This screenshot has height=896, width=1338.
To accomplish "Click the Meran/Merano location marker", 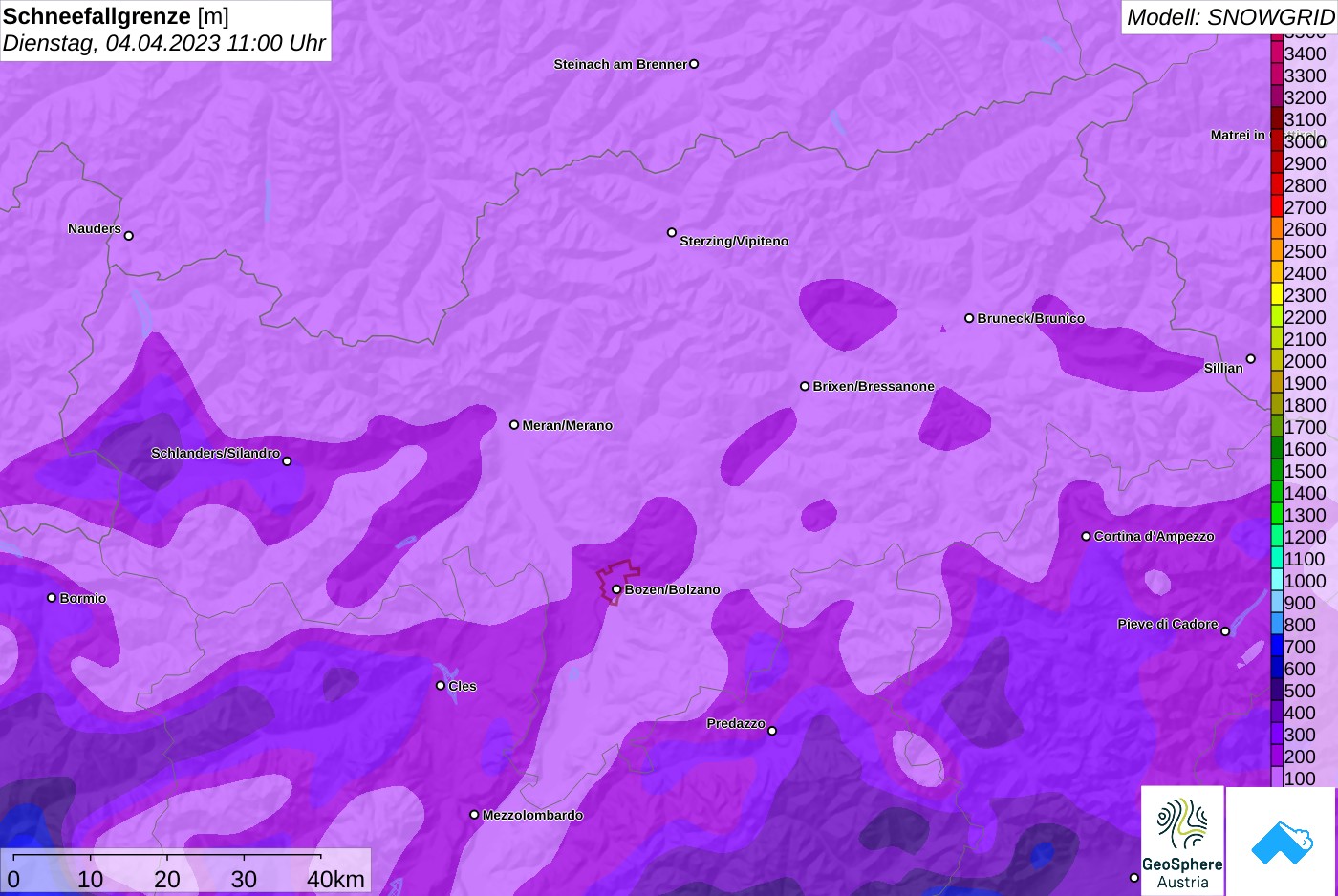I will coord(514,424).
